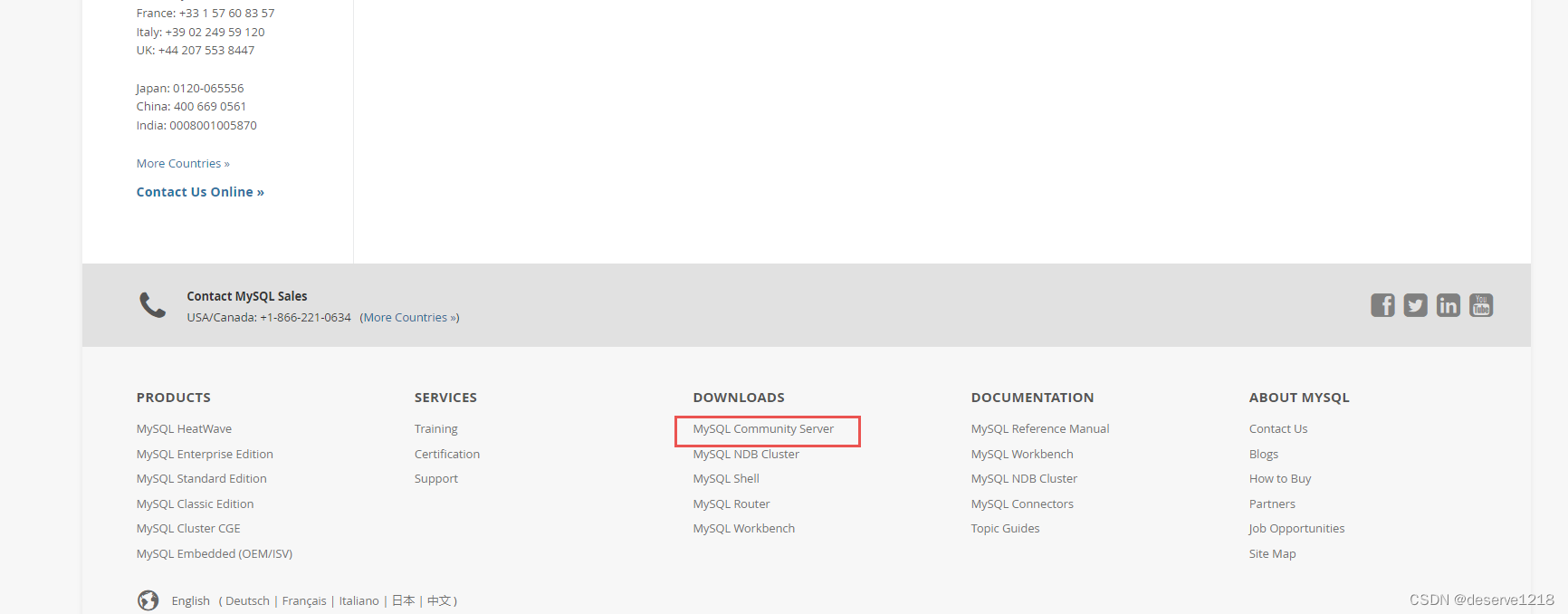Click the France phone number line

[x=206, y=14]
